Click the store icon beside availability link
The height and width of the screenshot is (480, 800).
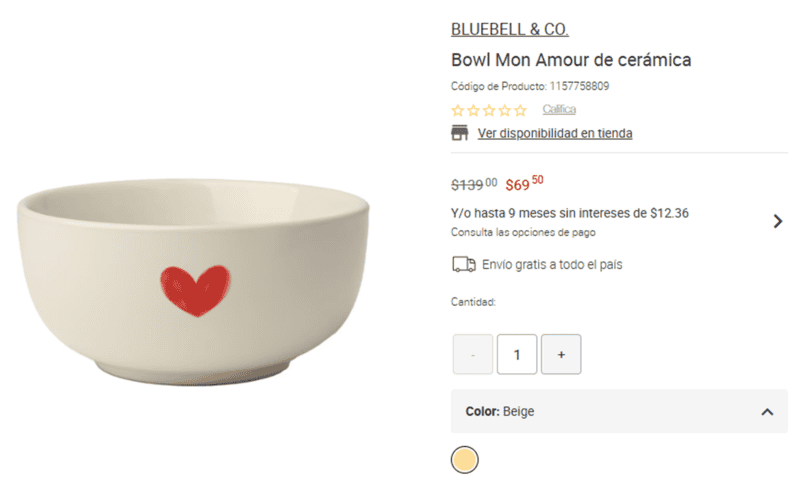(460, 133)
